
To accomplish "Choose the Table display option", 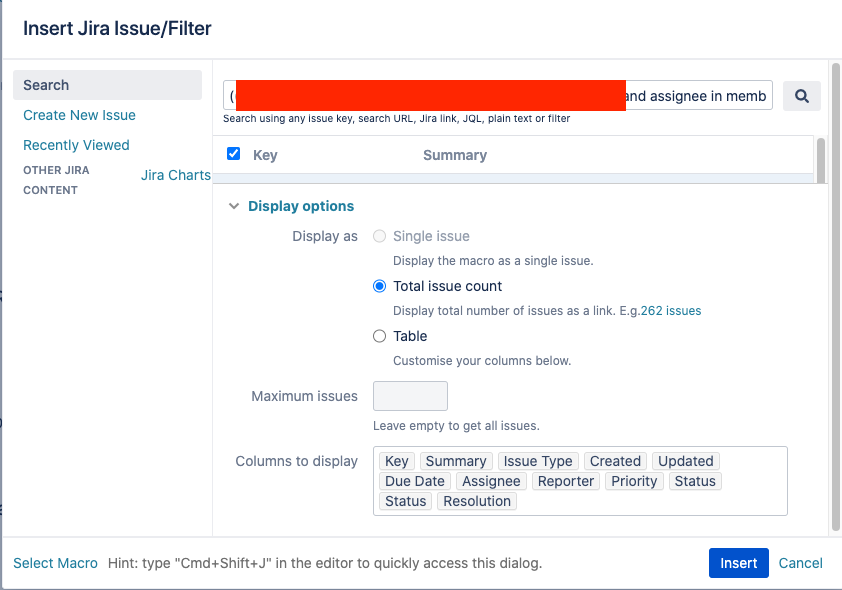I will 379,336.
